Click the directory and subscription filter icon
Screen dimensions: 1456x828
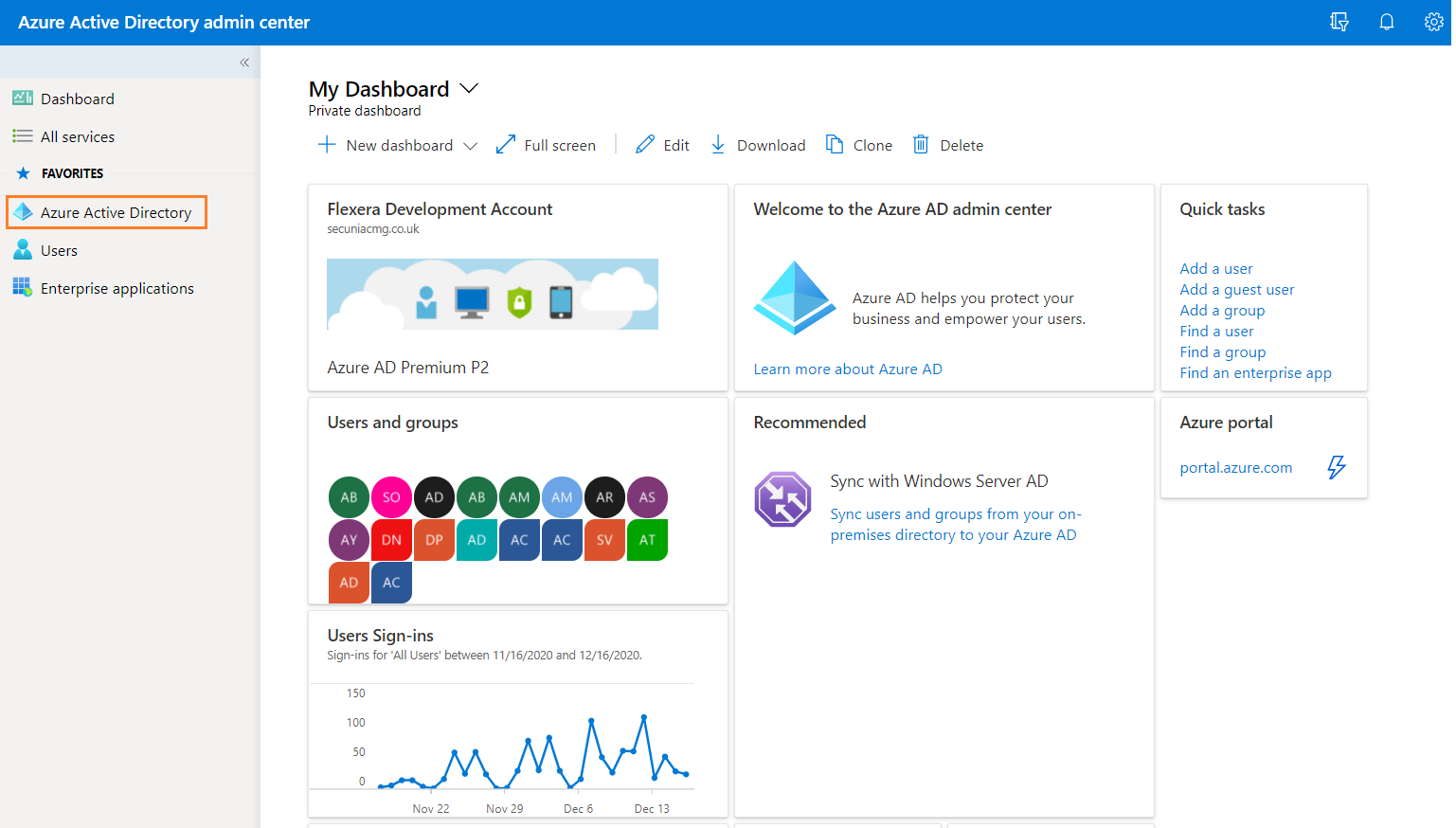pos(1339,22)
